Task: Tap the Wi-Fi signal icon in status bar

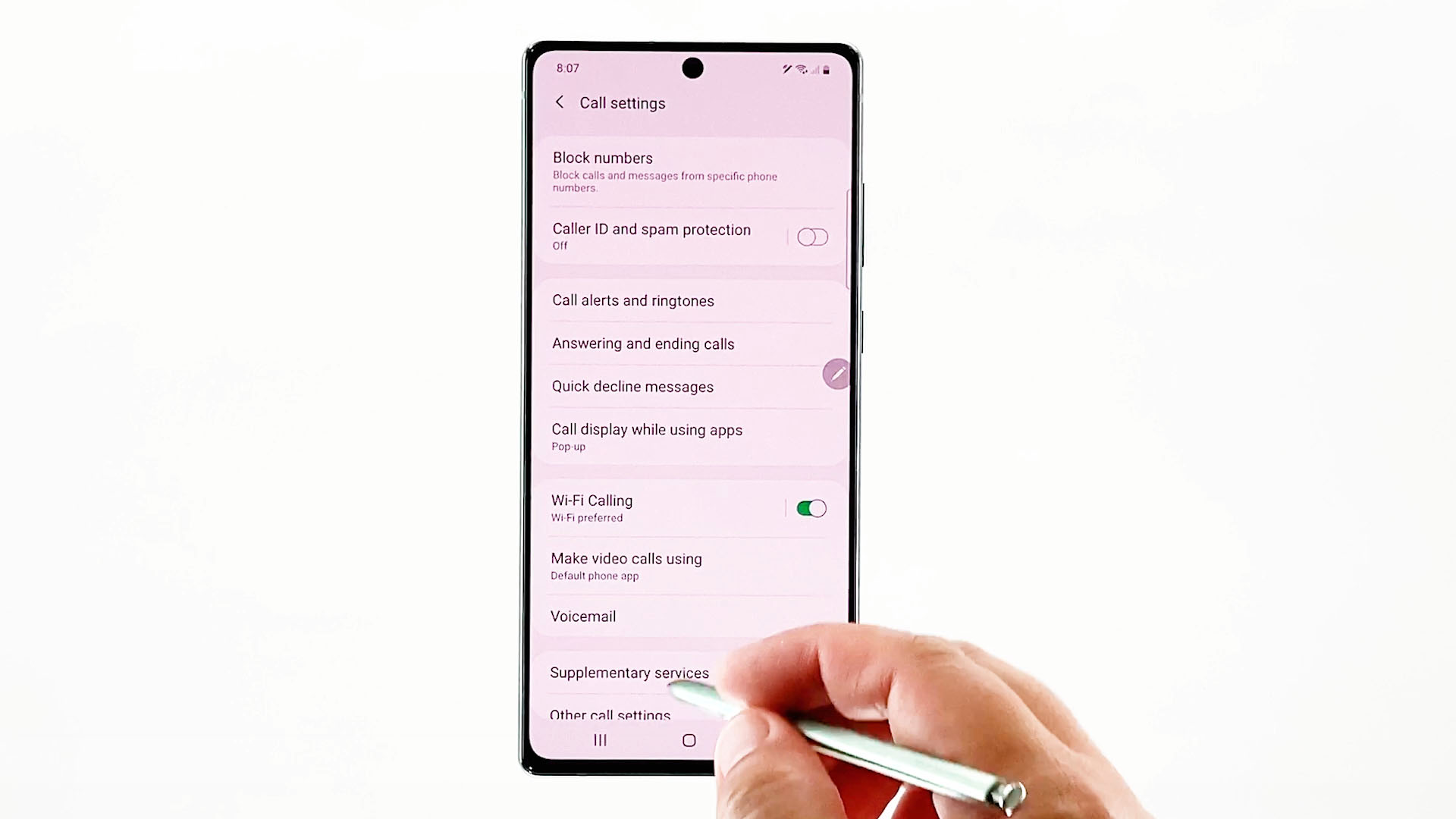Action: click(x=801, y=68)
